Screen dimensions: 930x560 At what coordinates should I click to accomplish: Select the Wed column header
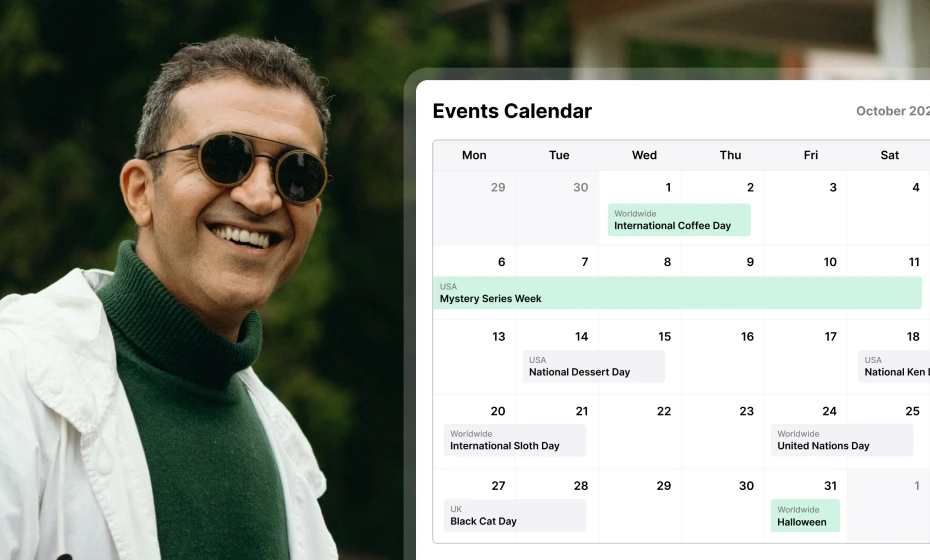[x=644, y=155]
